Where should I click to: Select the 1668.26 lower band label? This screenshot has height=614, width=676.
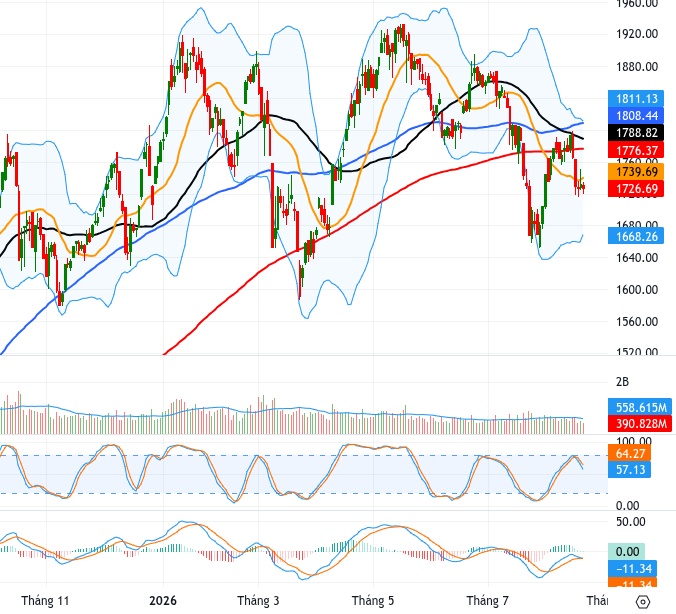tap(635, 236)
